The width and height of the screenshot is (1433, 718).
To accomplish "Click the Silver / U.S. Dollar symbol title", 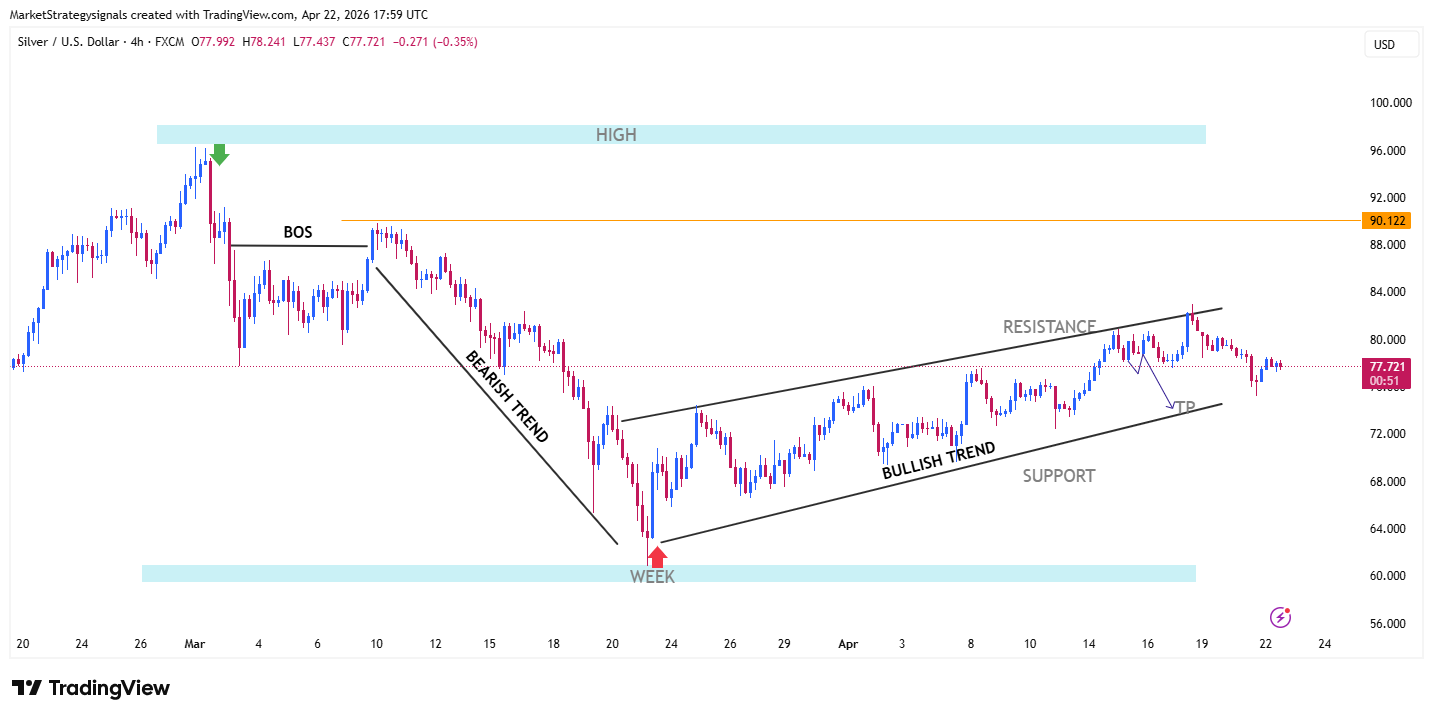I will (71, 42).
